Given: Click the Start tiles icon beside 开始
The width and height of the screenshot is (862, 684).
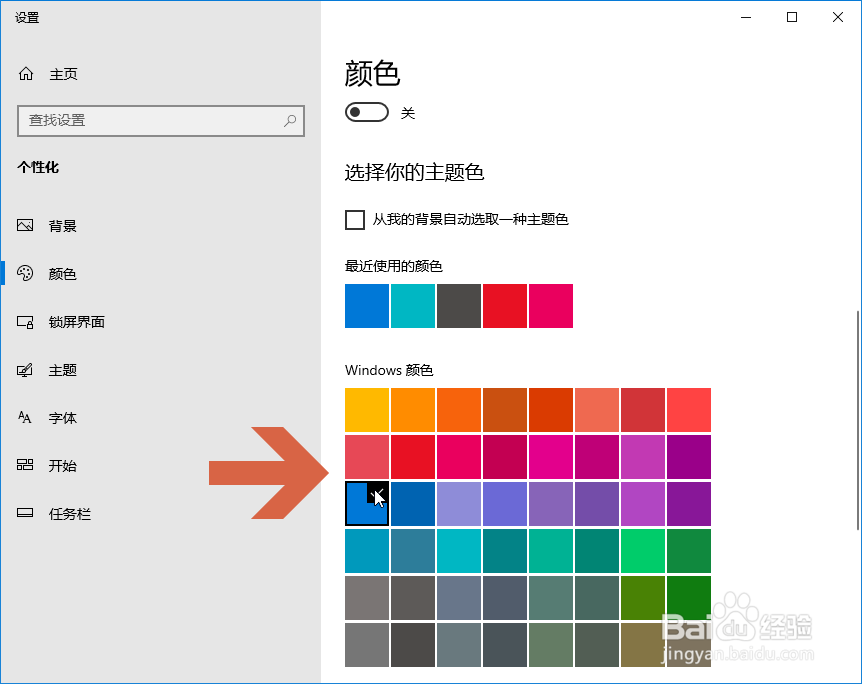Looking at the screenshot, I should (x=25, y=465).
